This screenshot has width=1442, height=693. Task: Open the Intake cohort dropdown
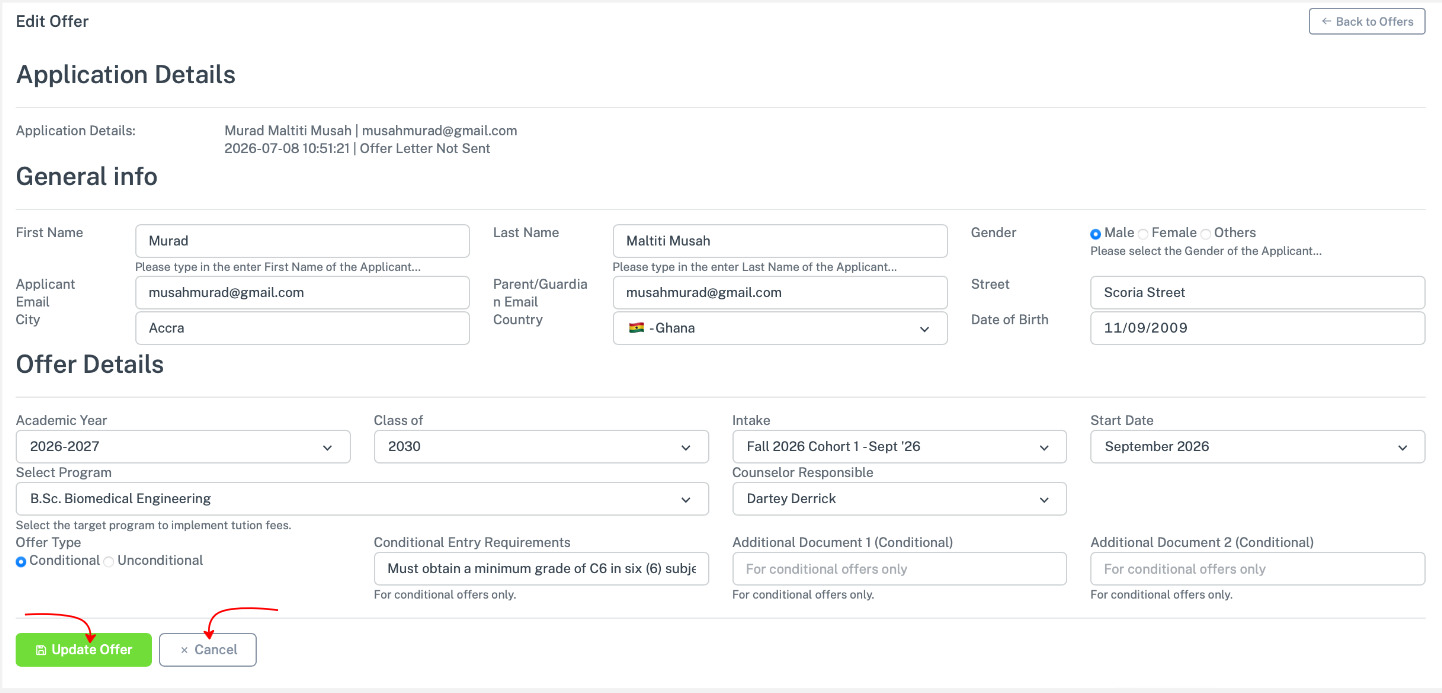pos(899,447)
